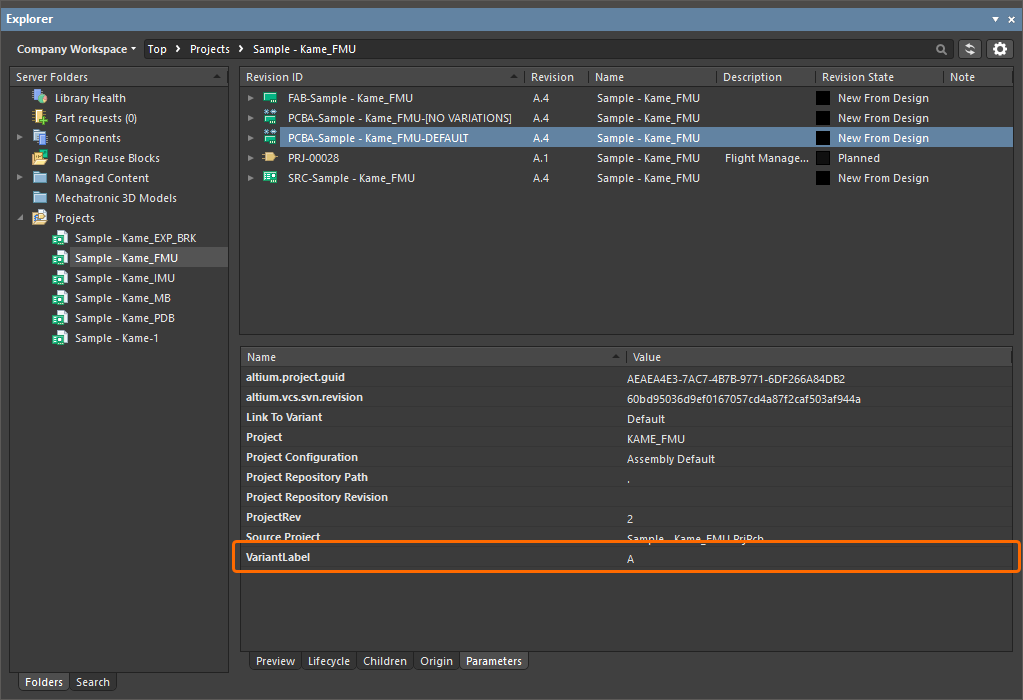Viewport: 1023px width, 700px height.
Task: Switch to the Lifecycle tab
Action: pyautogui.click(x=328, y=661)
